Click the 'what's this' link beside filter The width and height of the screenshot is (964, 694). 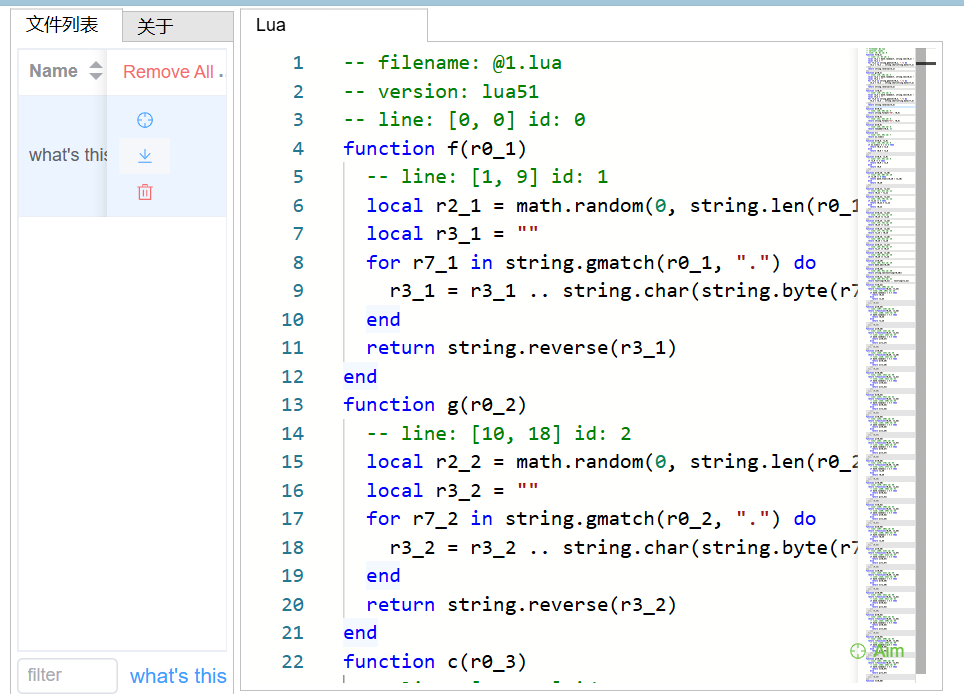coord(178,676)
